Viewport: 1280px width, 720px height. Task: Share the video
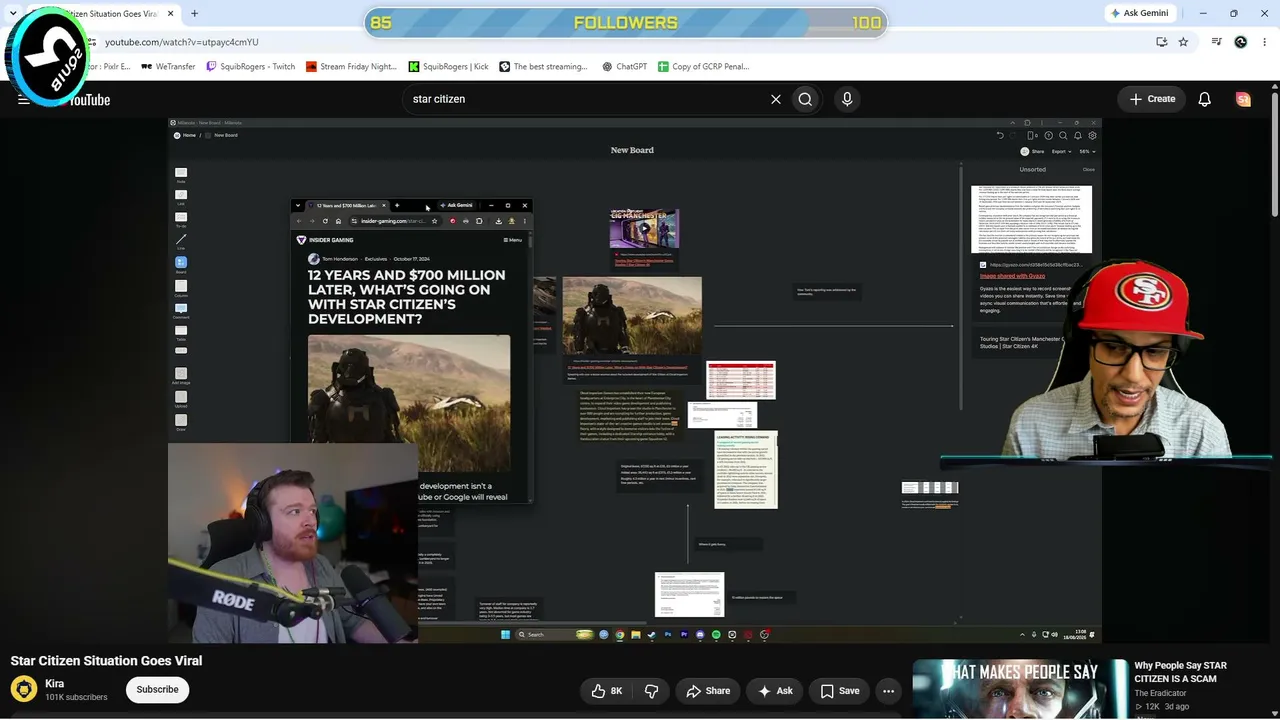click(x=708, y=691)
